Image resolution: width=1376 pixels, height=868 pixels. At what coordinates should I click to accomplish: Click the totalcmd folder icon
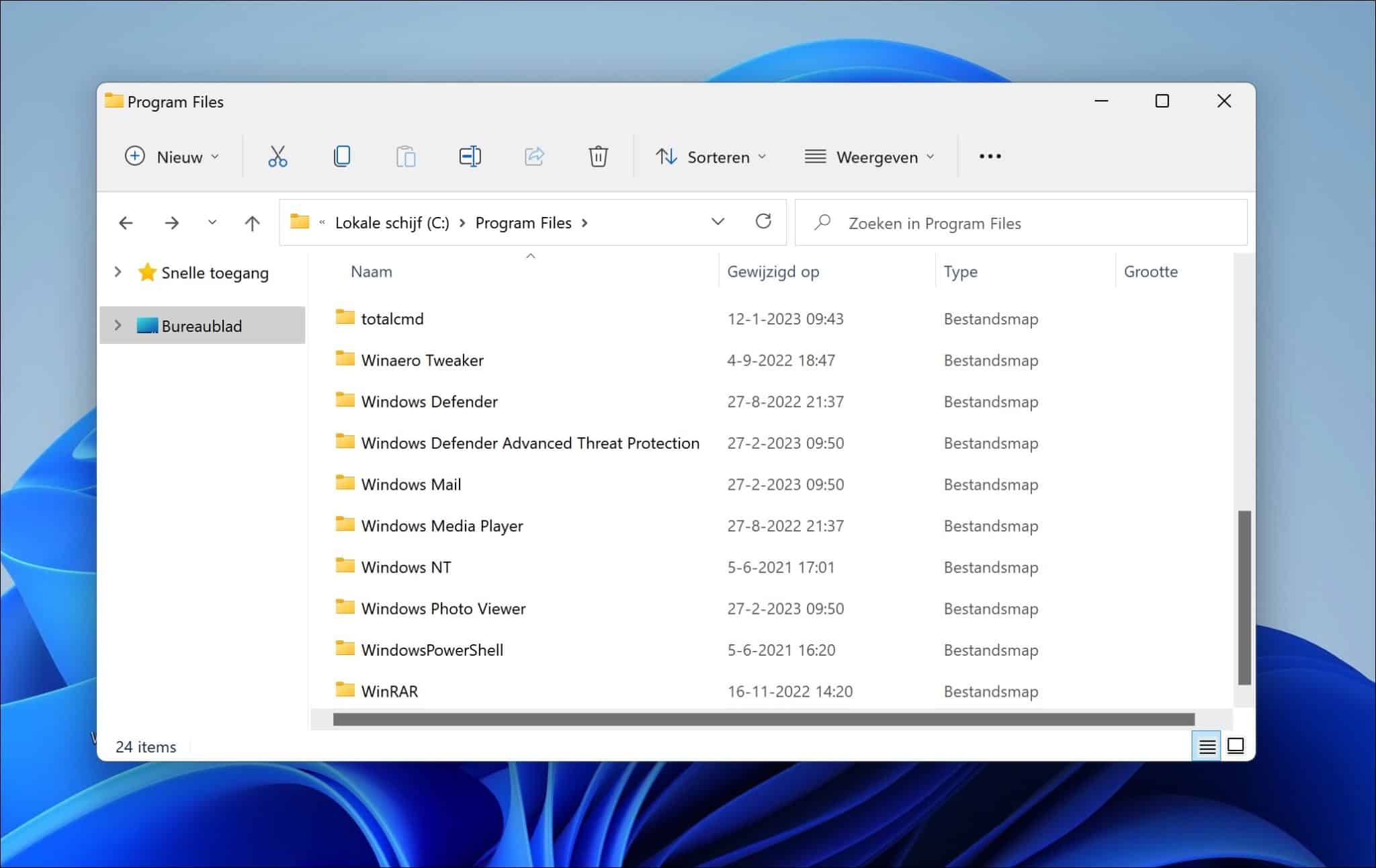[x=345, y=317]
